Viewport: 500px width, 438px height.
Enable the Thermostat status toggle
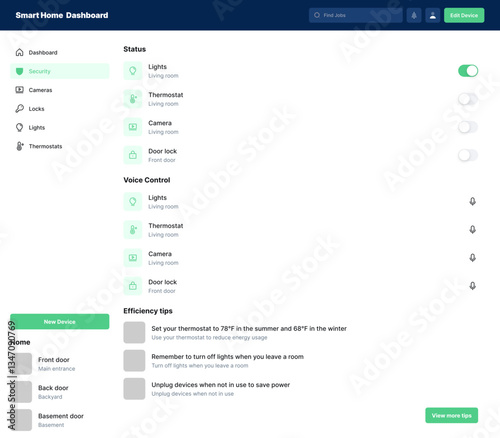pos(468,99)
